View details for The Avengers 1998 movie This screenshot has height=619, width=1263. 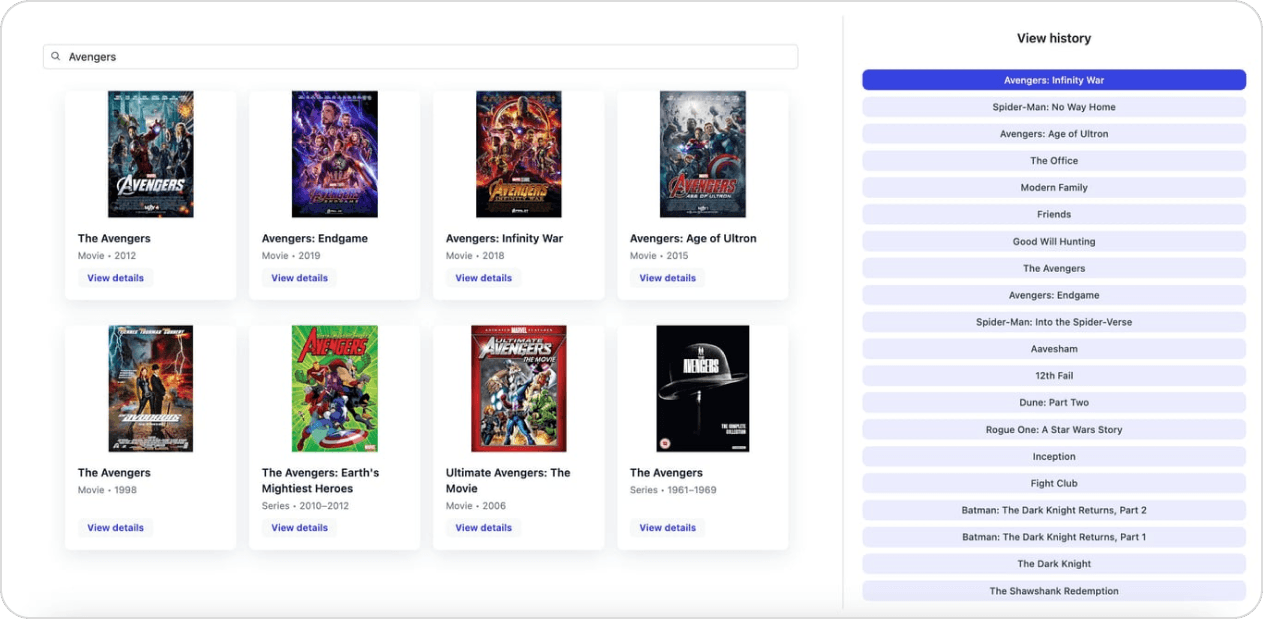pyautogui.click(x=115, y=528)
